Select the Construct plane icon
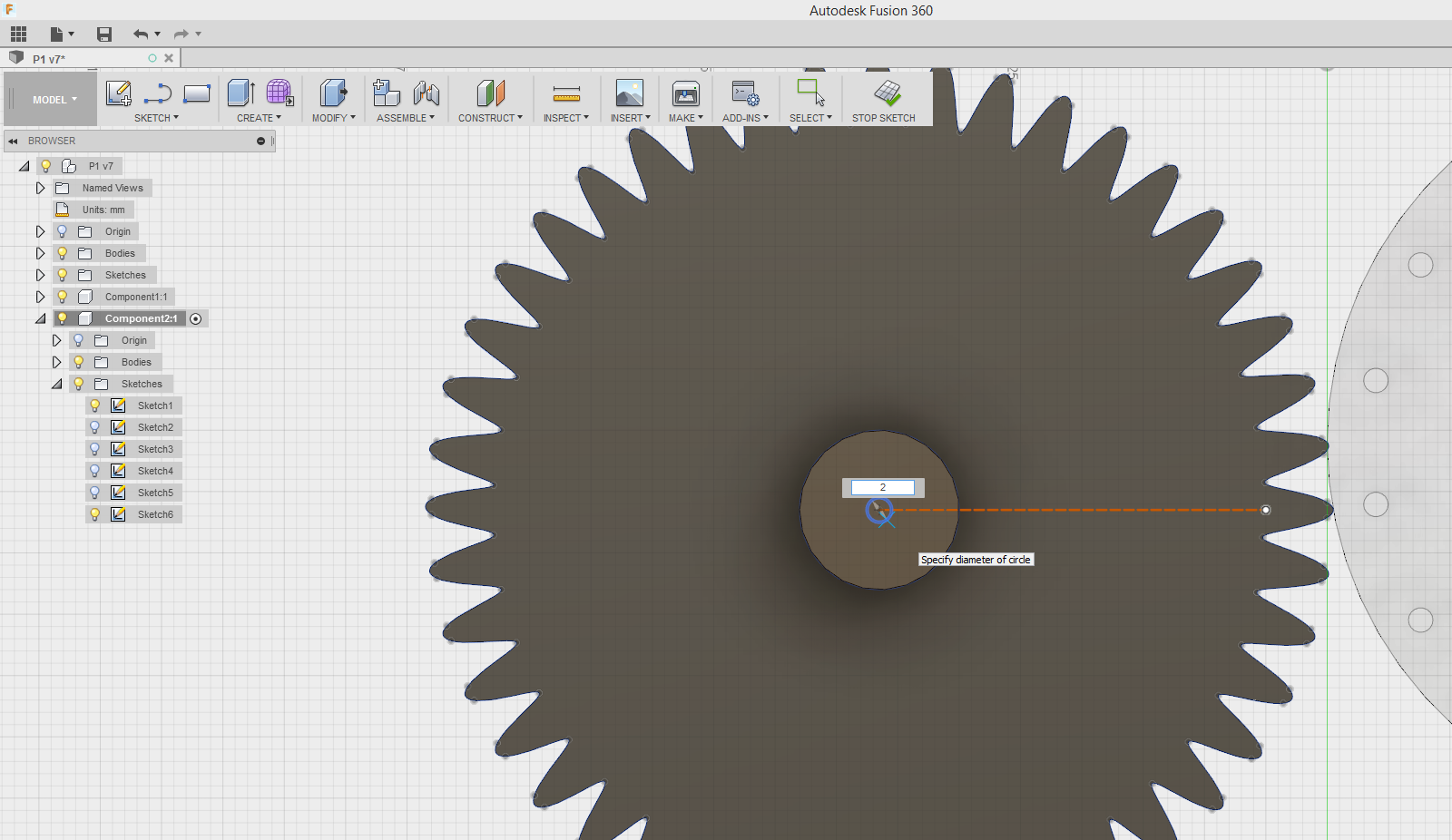 pyautogui.click(x=490, y=93)
